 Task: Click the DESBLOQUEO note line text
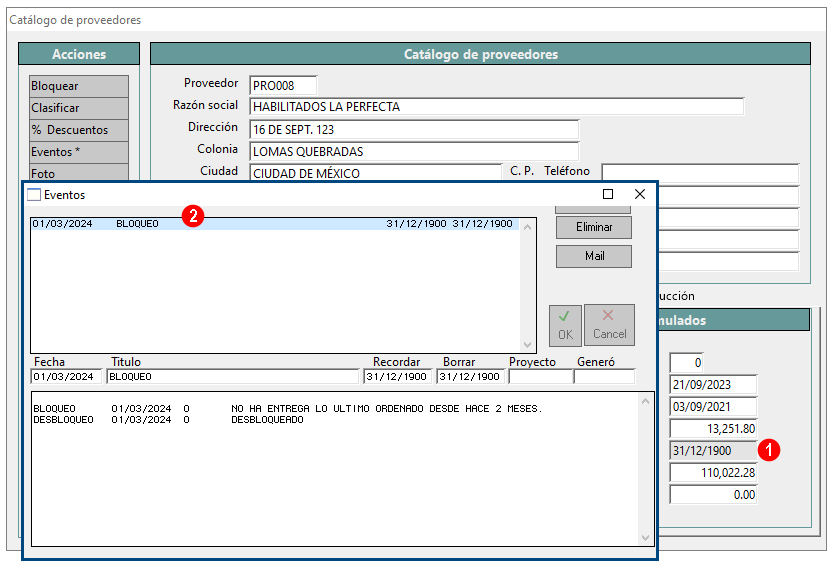click(x=168, y=420)
